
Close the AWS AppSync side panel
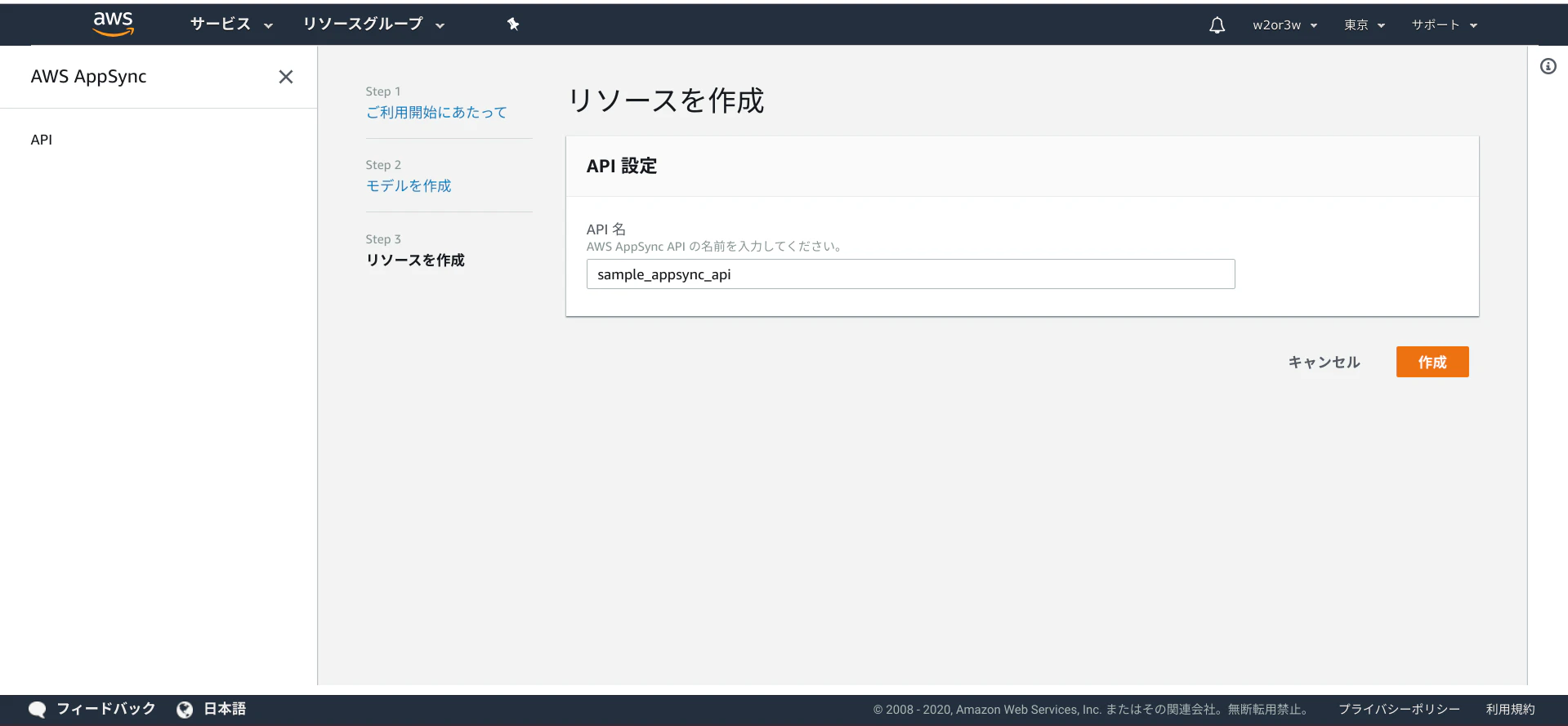pyautogui.click(x=286, y=77)
